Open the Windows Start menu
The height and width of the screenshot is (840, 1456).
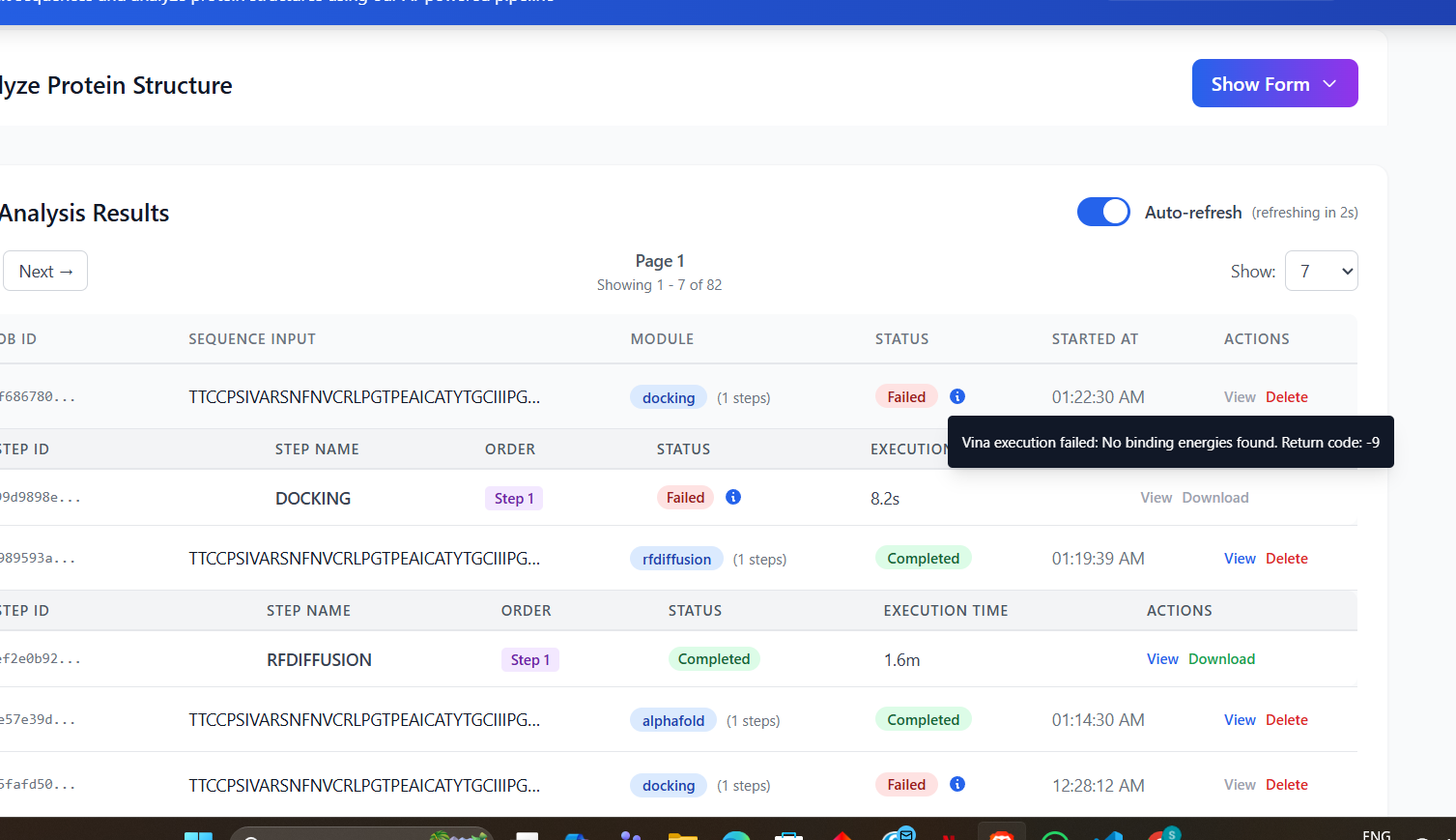[198, 835]
